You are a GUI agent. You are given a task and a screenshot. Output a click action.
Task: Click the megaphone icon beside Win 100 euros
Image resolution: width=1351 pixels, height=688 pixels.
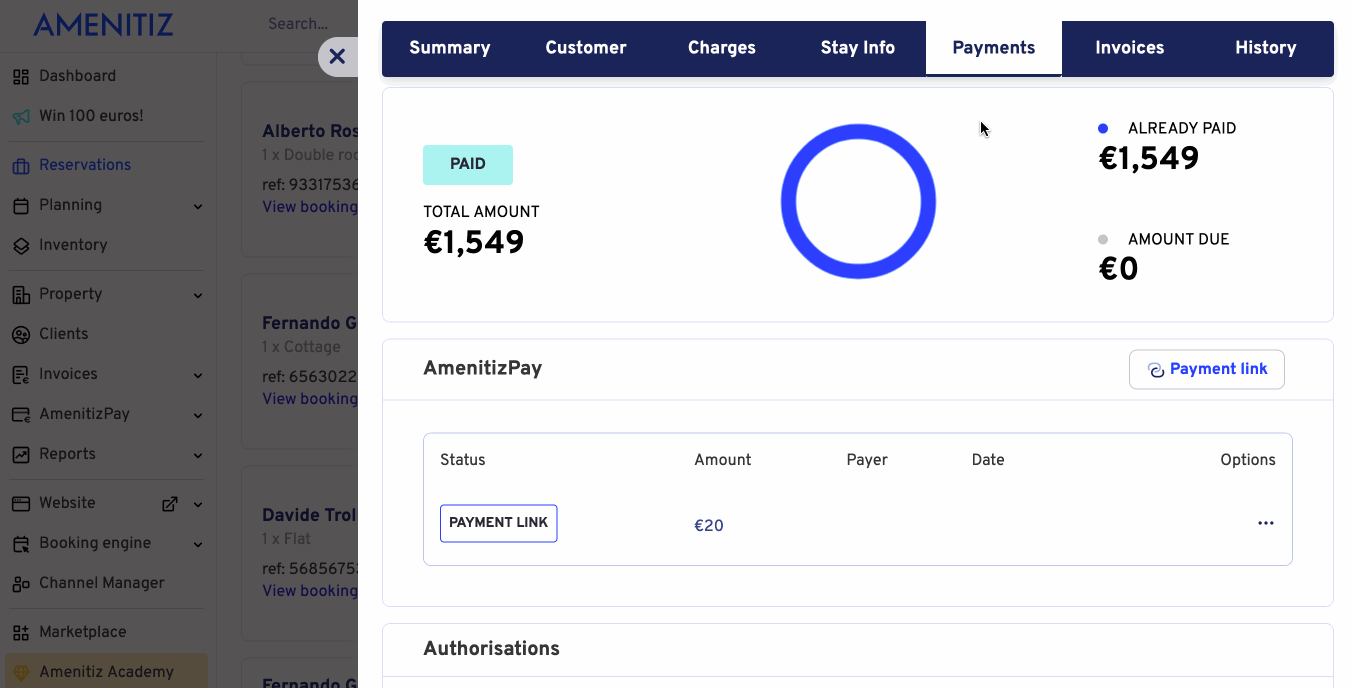point(21,116)
